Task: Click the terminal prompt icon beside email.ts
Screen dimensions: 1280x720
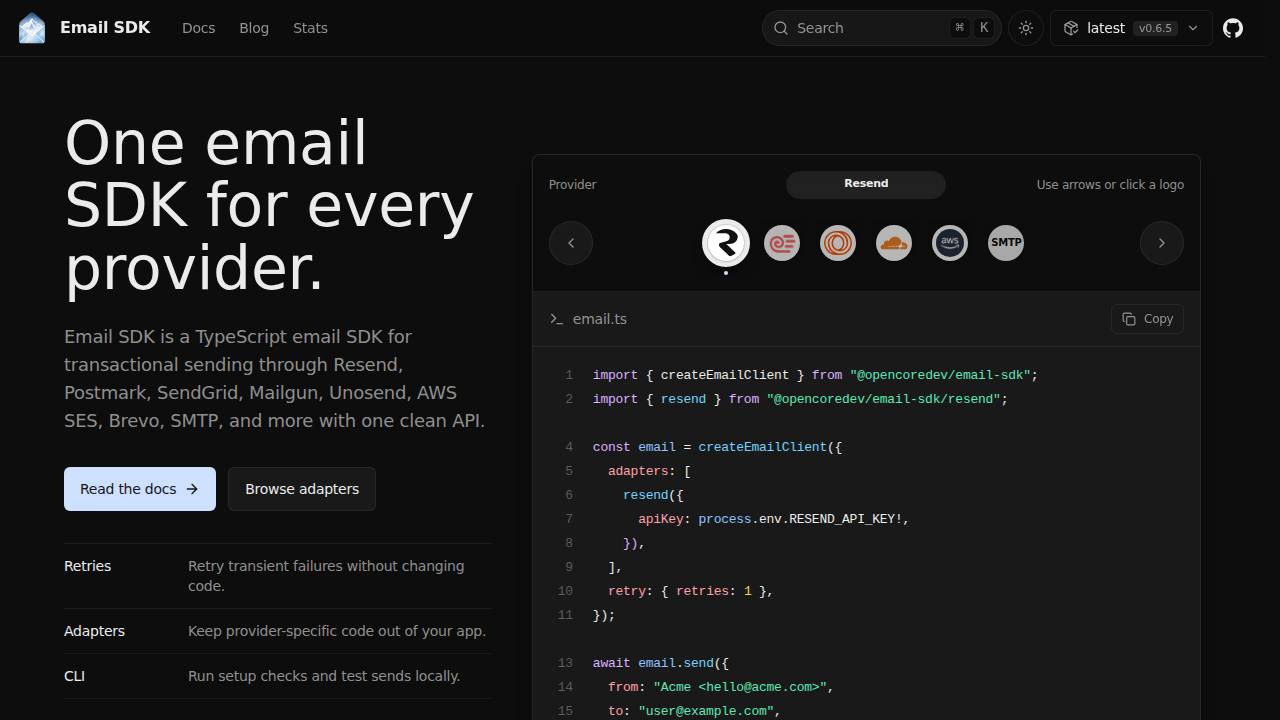Action: coord(557,319)
